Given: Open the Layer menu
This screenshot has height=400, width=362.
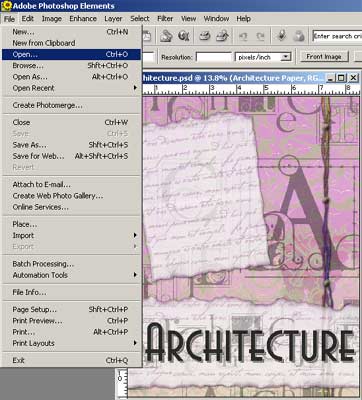Looking at the screenshot, I should 113,19.
